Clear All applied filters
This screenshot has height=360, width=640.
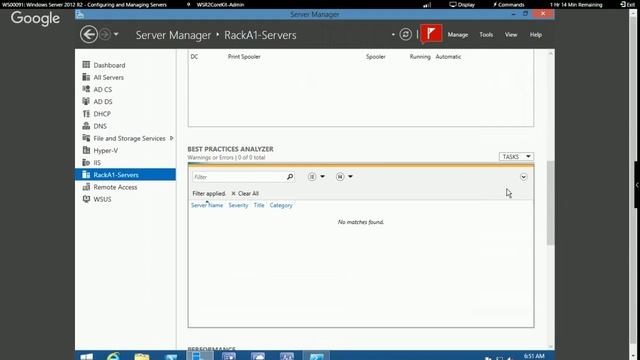click(x=245, y=193)
